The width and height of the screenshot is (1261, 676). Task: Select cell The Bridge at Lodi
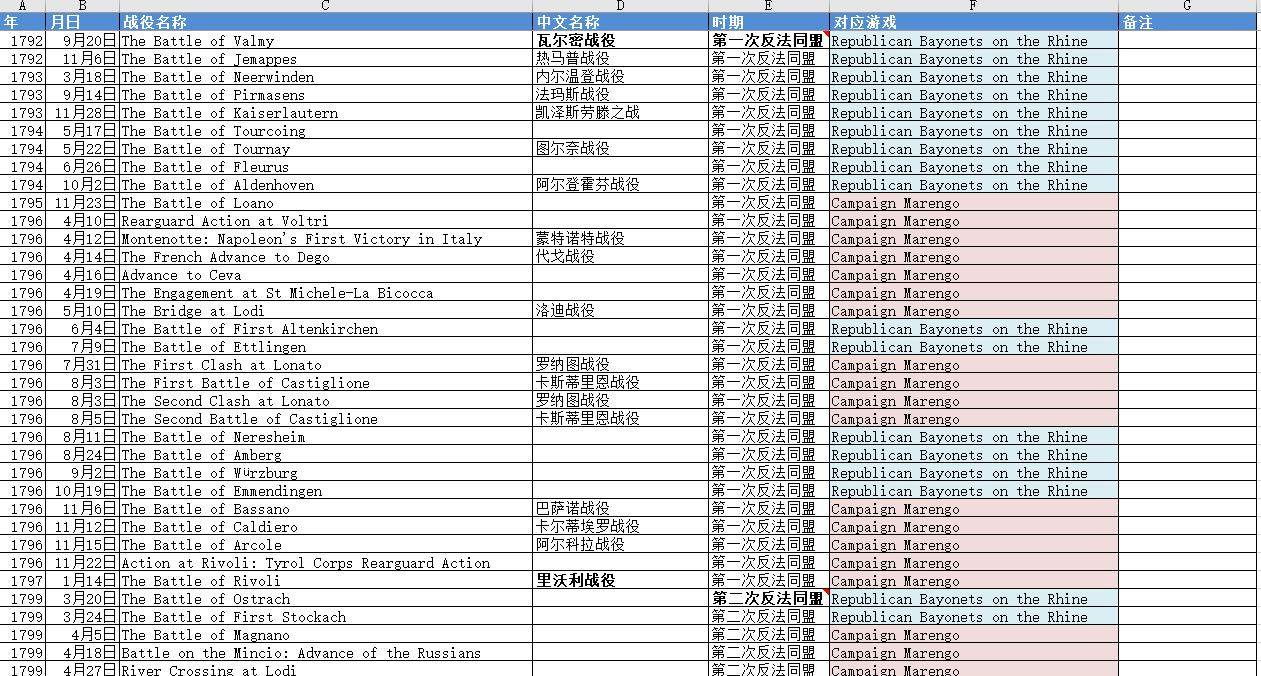pos(325,311)
